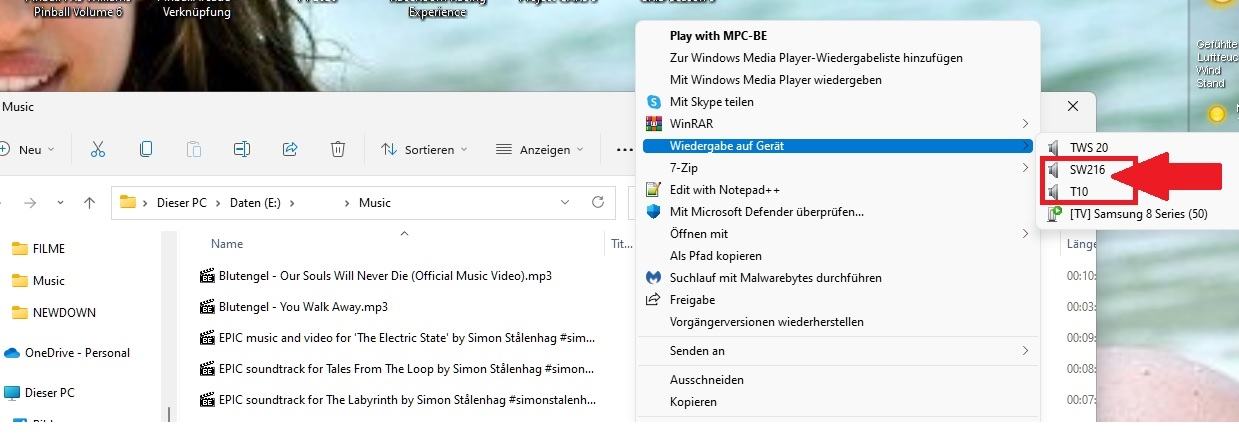Select EPIC soundtrack Tales From The Loop file

tap(408, 369)
